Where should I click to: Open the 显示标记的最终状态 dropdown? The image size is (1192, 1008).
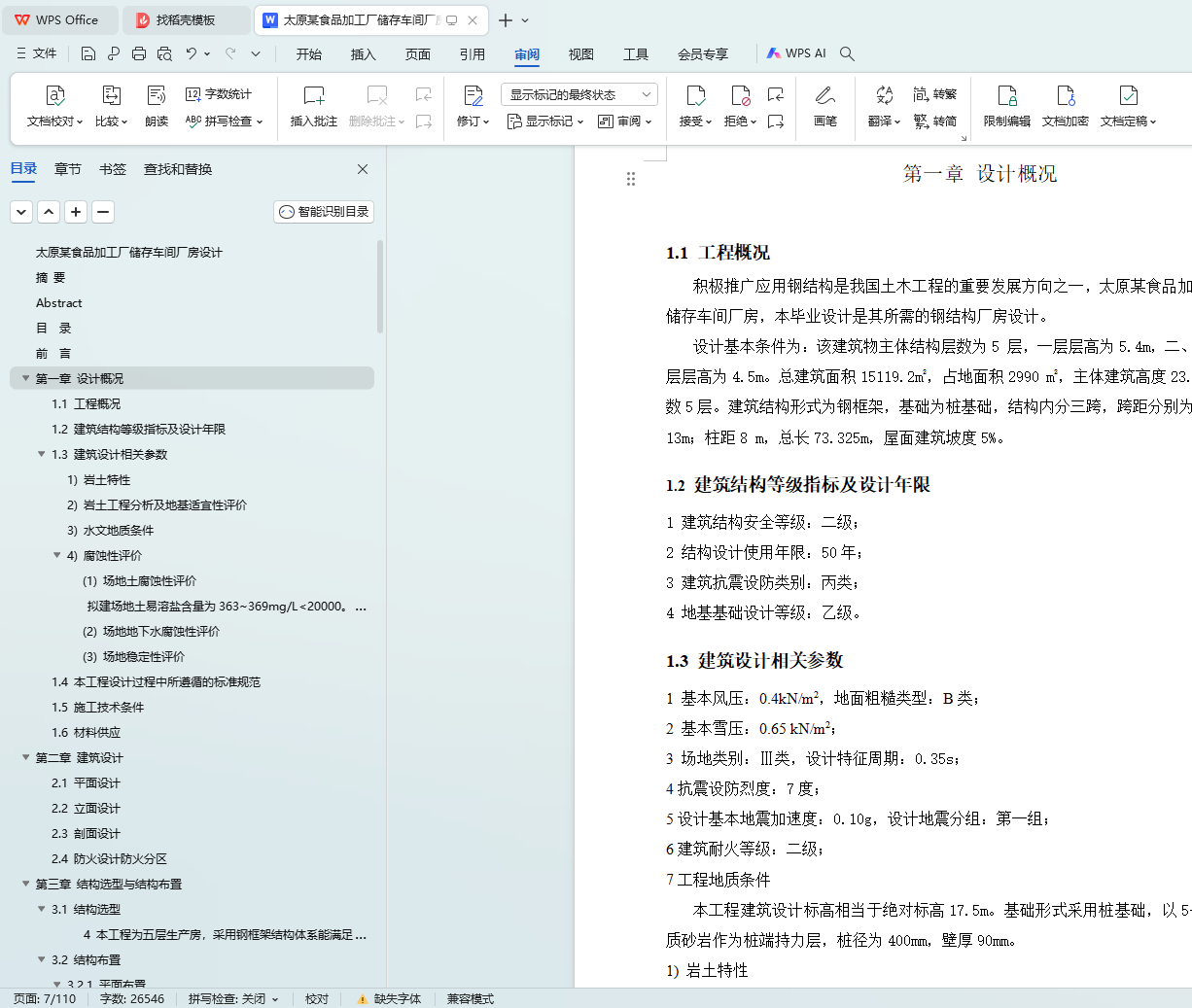click(x=579, y=94)
